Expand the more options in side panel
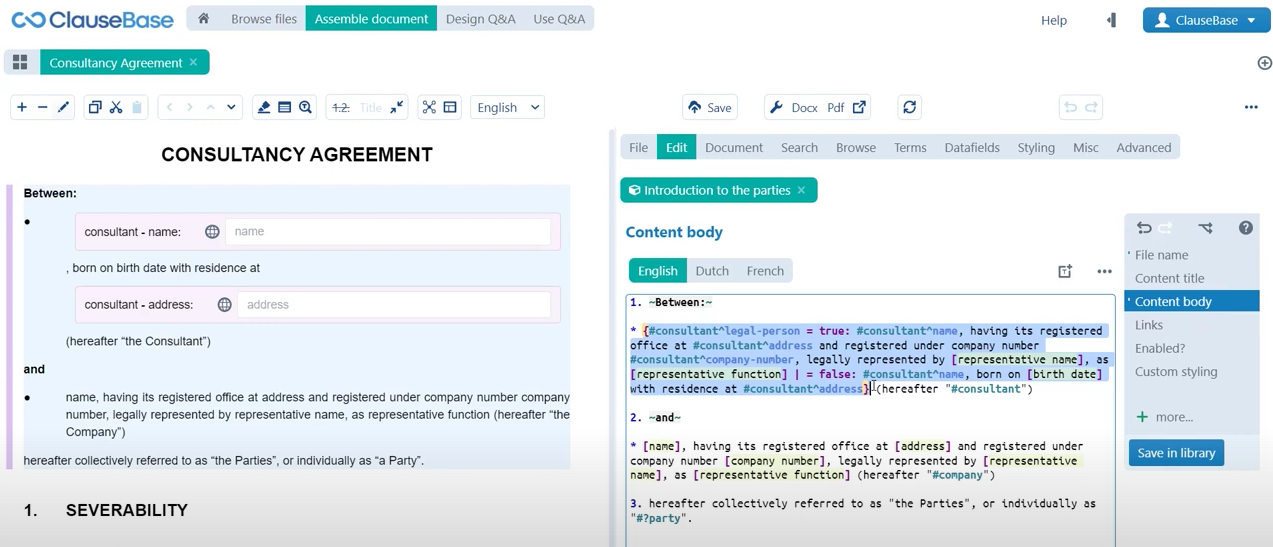This screenshot has height=547, width=1273. (1165, 417)
